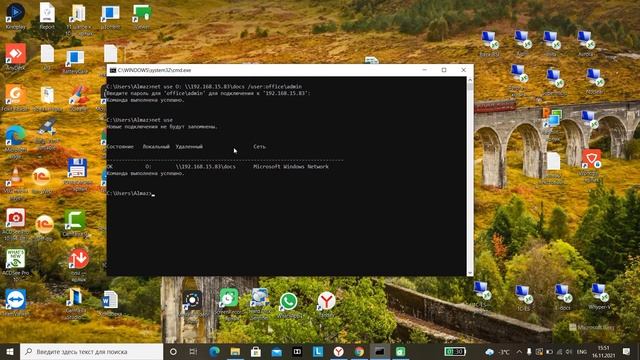Open the Word document desktop icon

pos(109,300)
